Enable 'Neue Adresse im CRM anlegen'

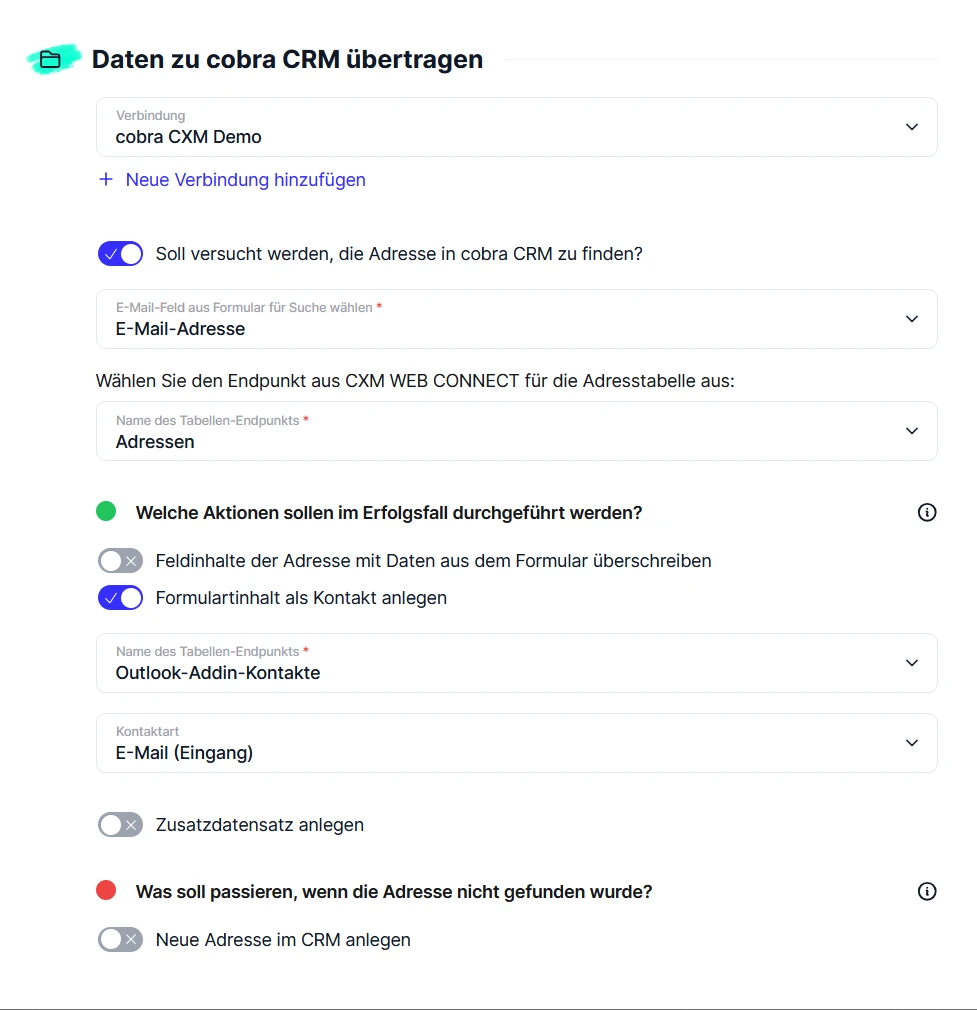[120, 939]
